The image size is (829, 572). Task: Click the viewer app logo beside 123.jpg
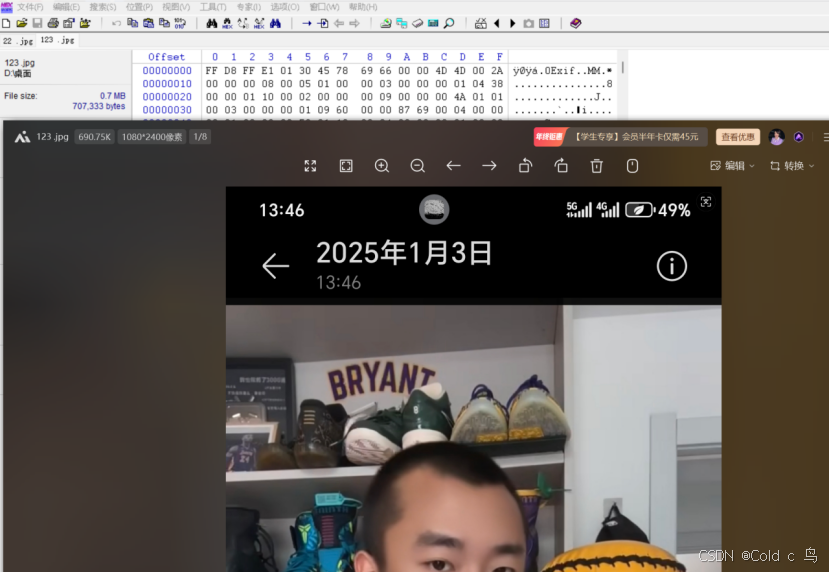pos(22,137)
